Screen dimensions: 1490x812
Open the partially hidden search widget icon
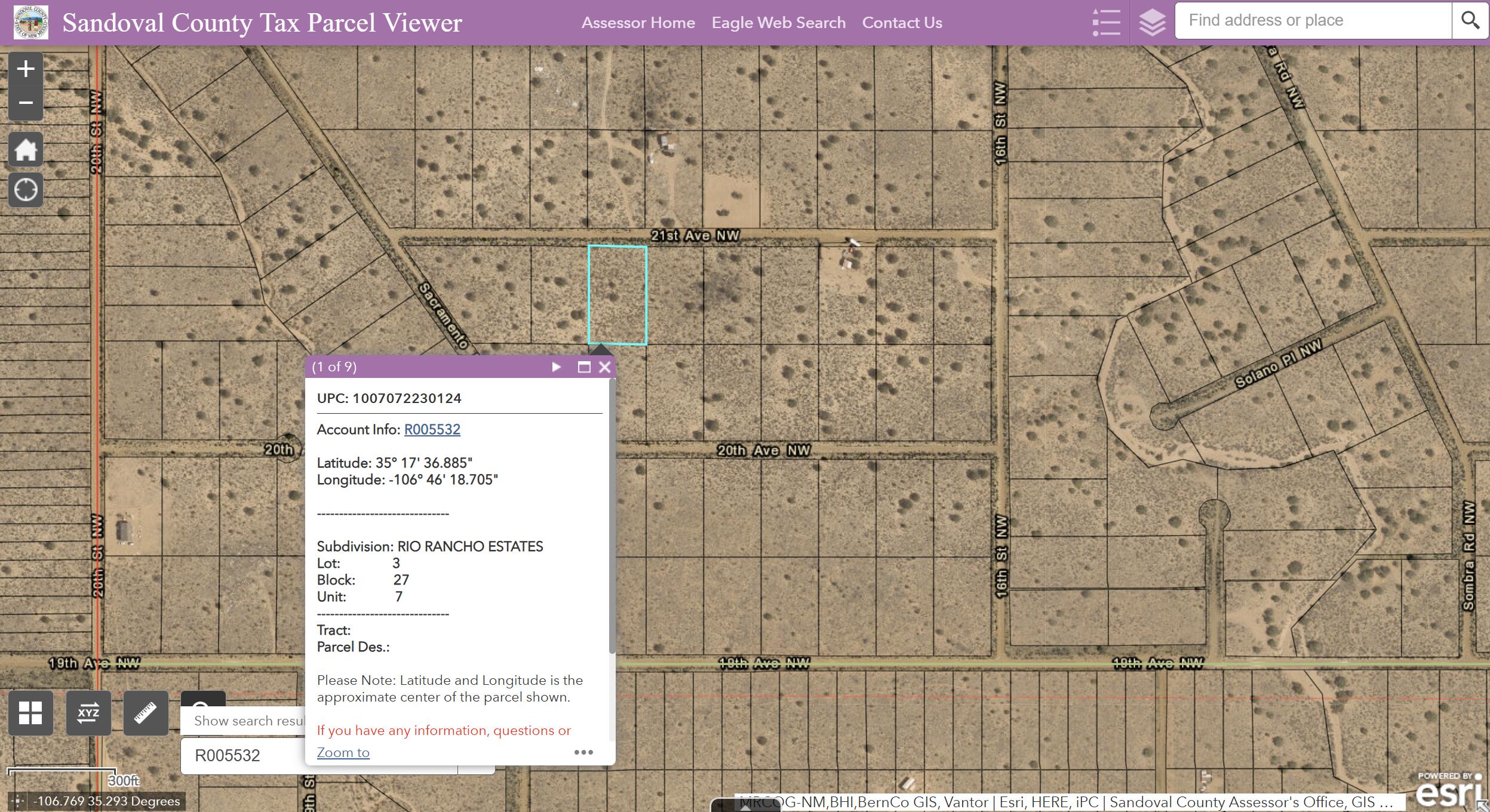point(203,699)
